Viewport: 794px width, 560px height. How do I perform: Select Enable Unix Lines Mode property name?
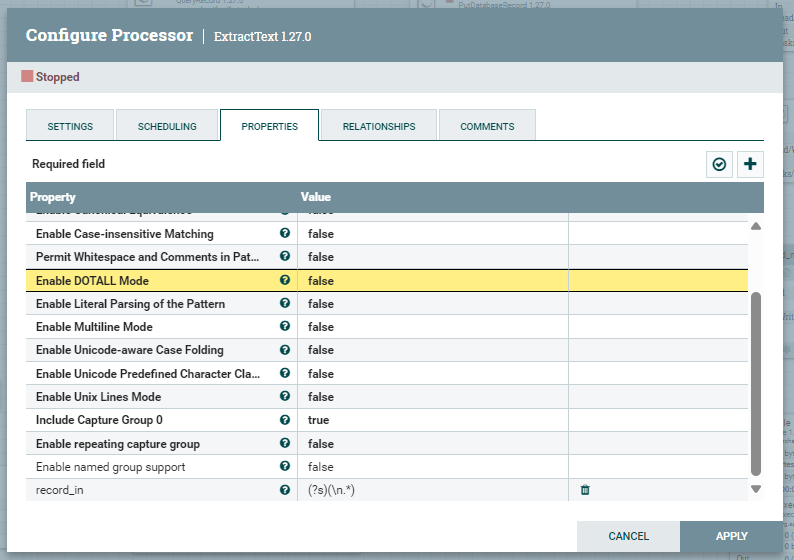click(98, 396)
